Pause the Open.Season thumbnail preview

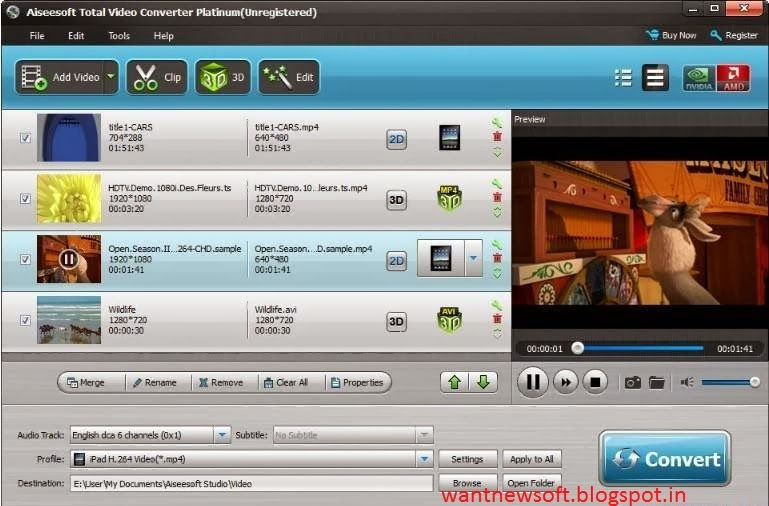68,259
